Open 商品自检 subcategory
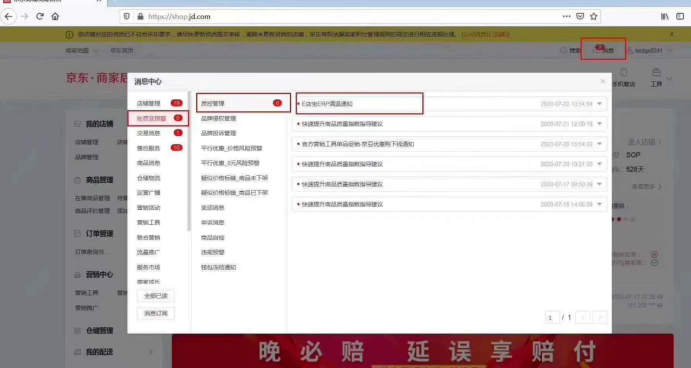 click(x=213, y=238)
